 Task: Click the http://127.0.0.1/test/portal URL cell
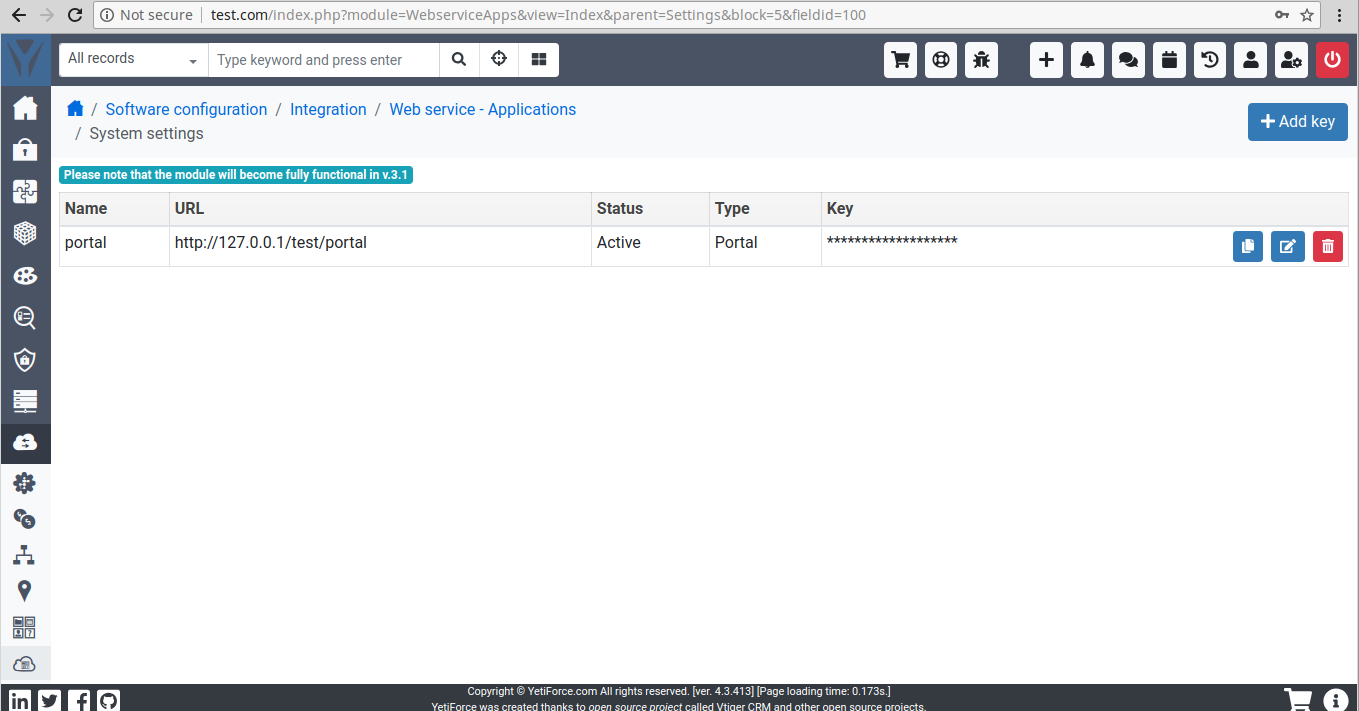(x=380, y=246)
